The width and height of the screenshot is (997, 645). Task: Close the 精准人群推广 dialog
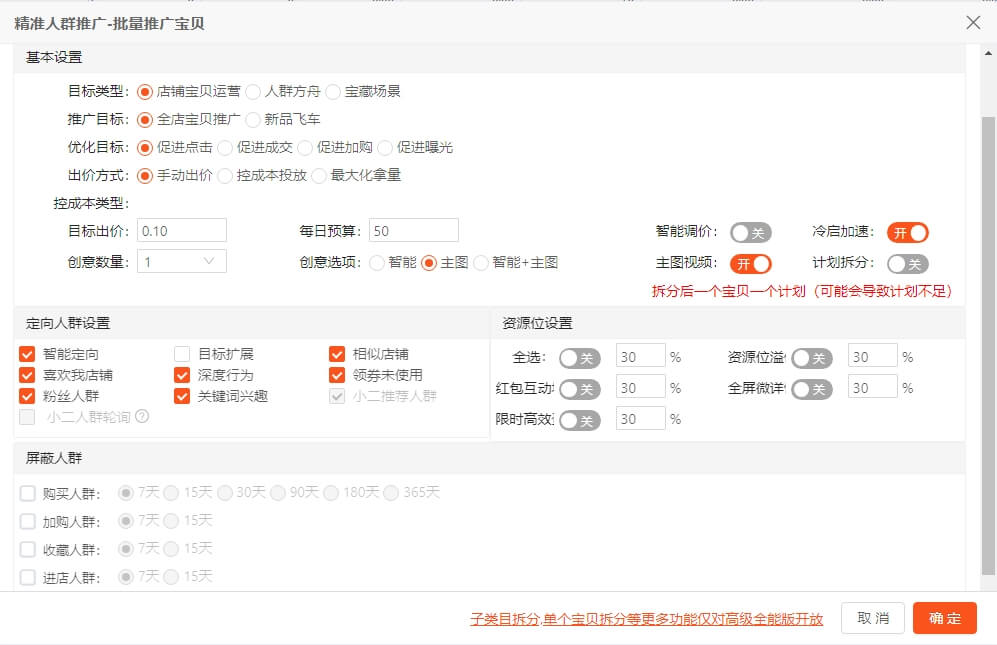973,23
